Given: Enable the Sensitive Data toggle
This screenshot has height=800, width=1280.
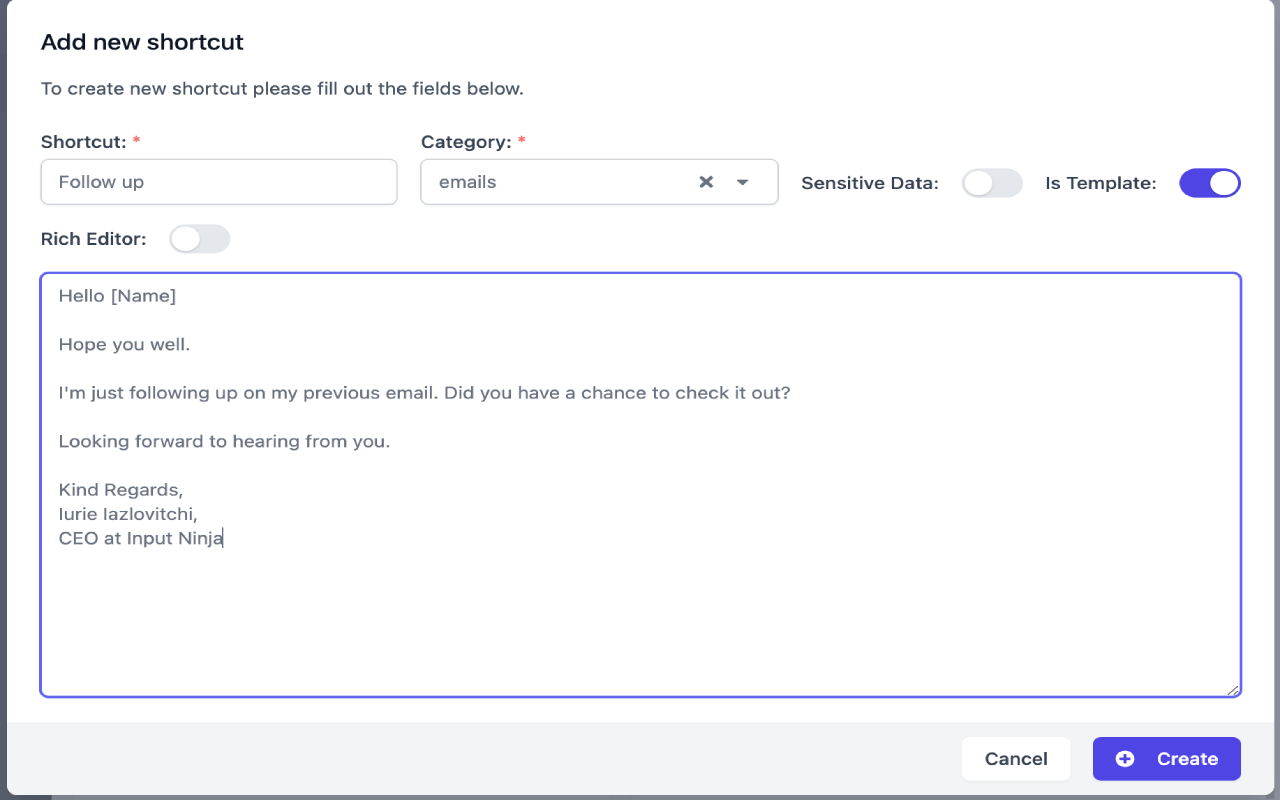Looking at the screenshot, I should (992, 183).
